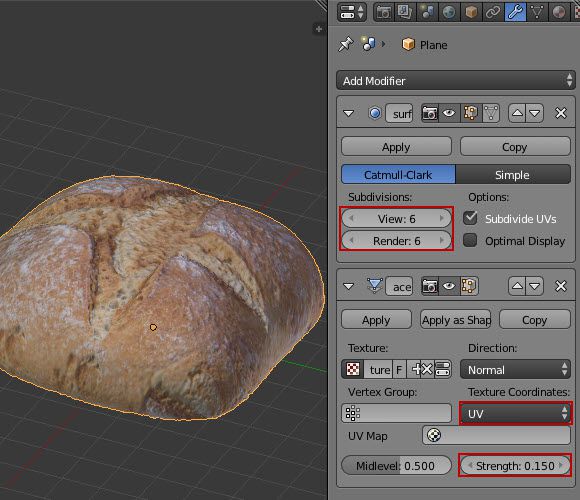Collapse the Subsurf modifier panel triangle
Viewport: 580px width, 500px height.
(x=348, y=113)
